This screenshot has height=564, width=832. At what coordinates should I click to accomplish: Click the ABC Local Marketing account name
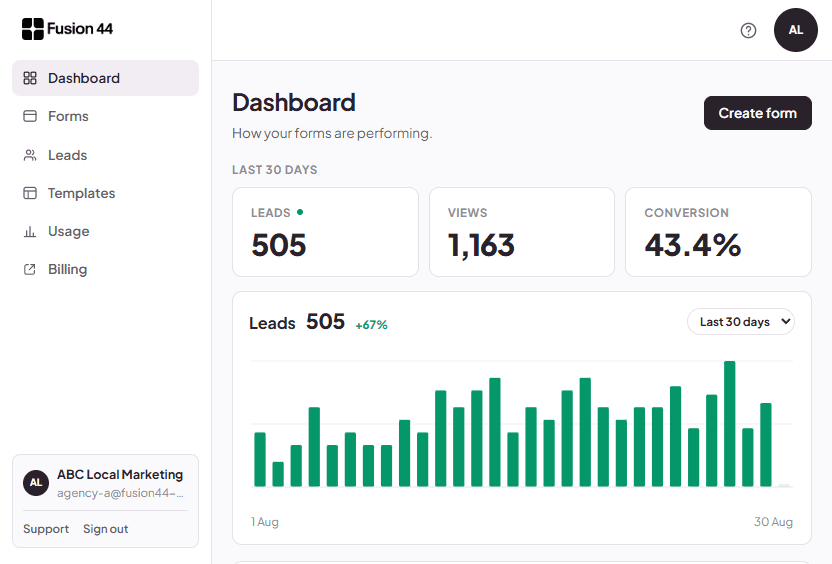pyautogui.click(x=120, y=474)
